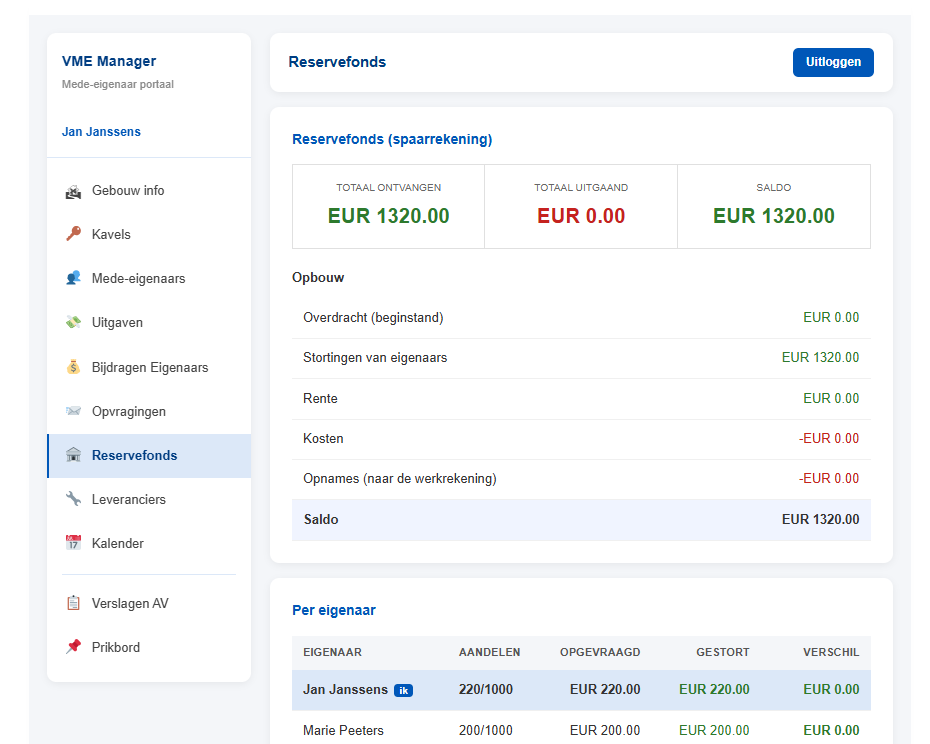Select the active Reservefonds menu item

pyautogui.click(x=149, y=456)
